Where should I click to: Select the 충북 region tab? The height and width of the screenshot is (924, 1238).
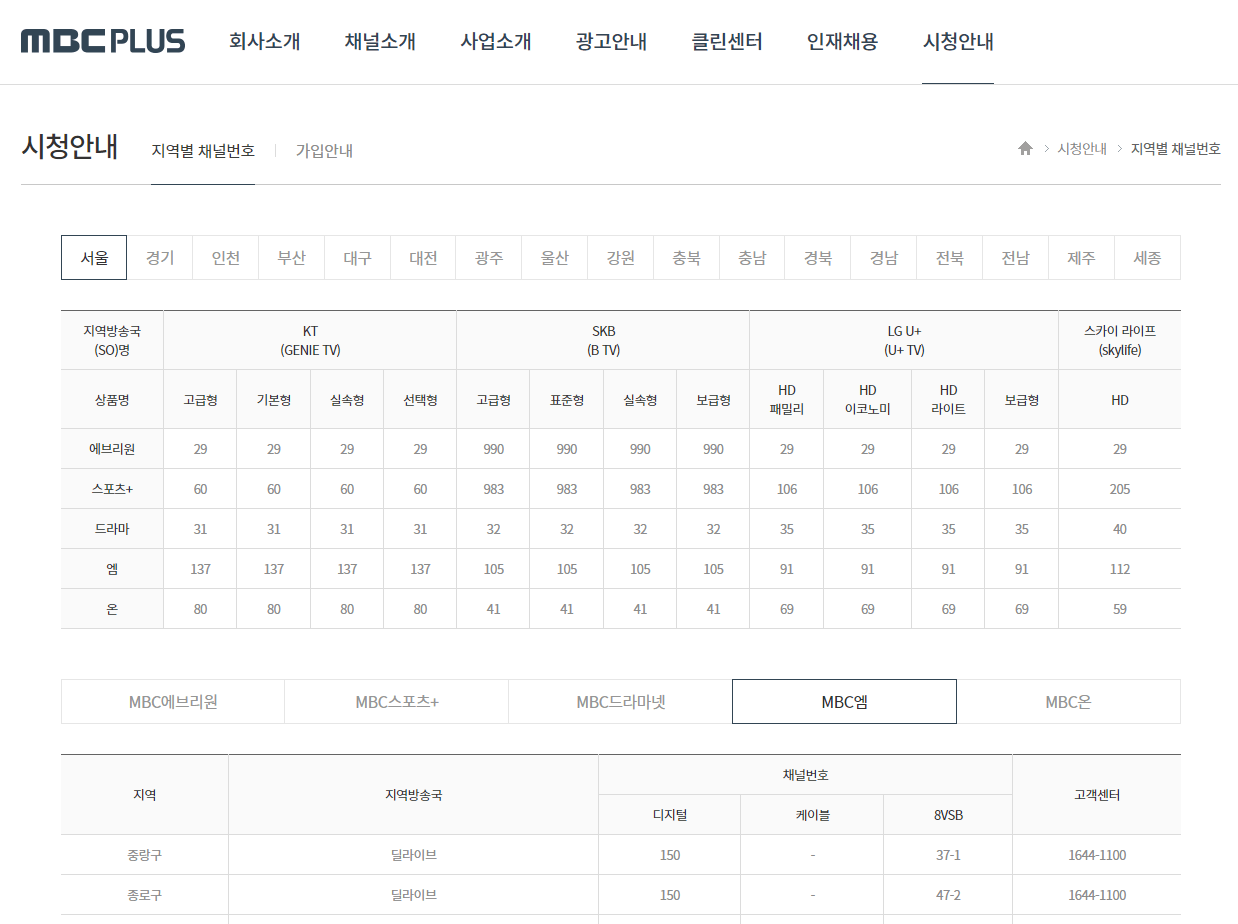click(x=686, y=257)
